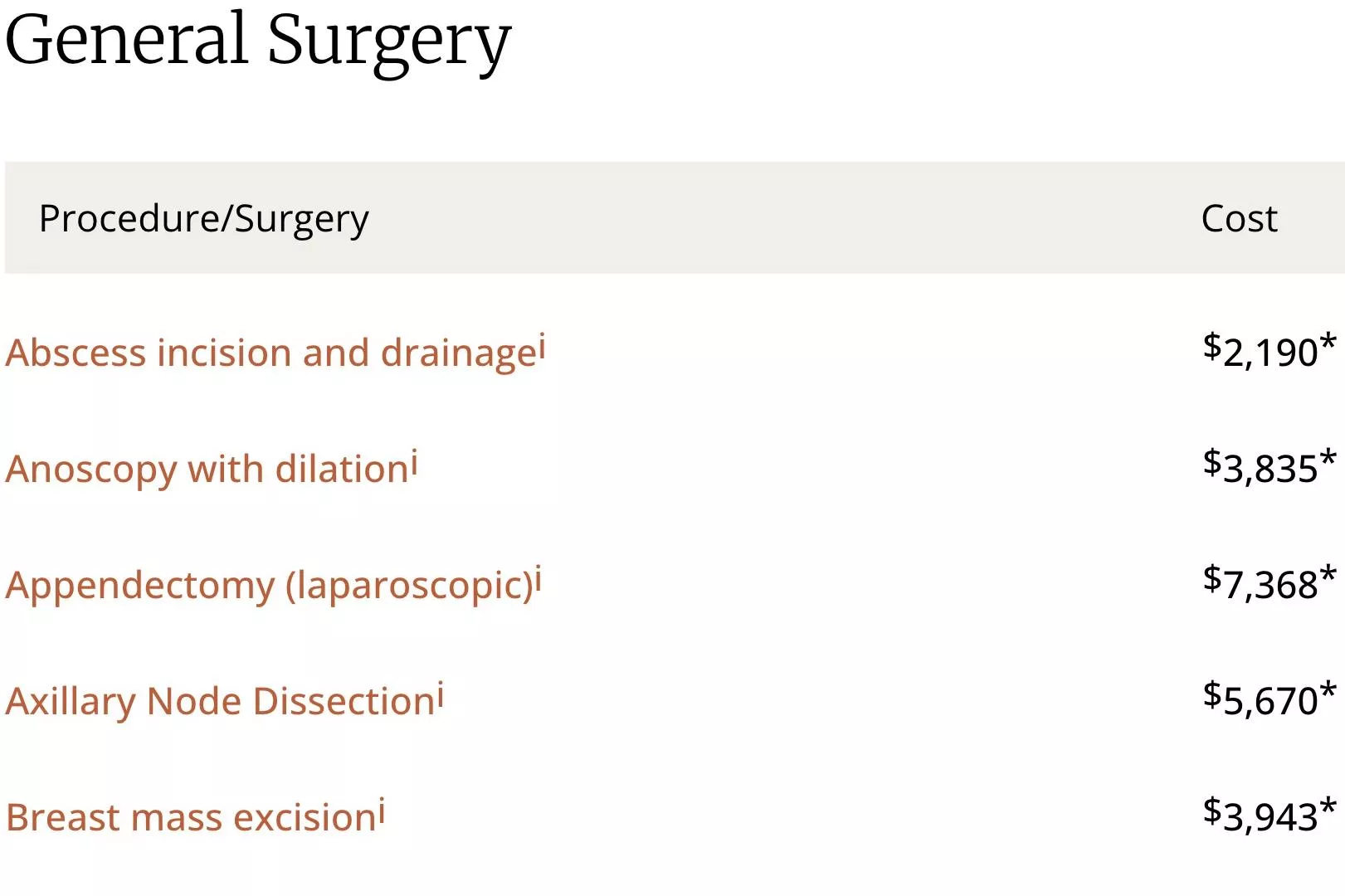This screenshot has width=1345, height=896.
Task: Click the Procedure/Surgery column header
Action: point(204,219)
